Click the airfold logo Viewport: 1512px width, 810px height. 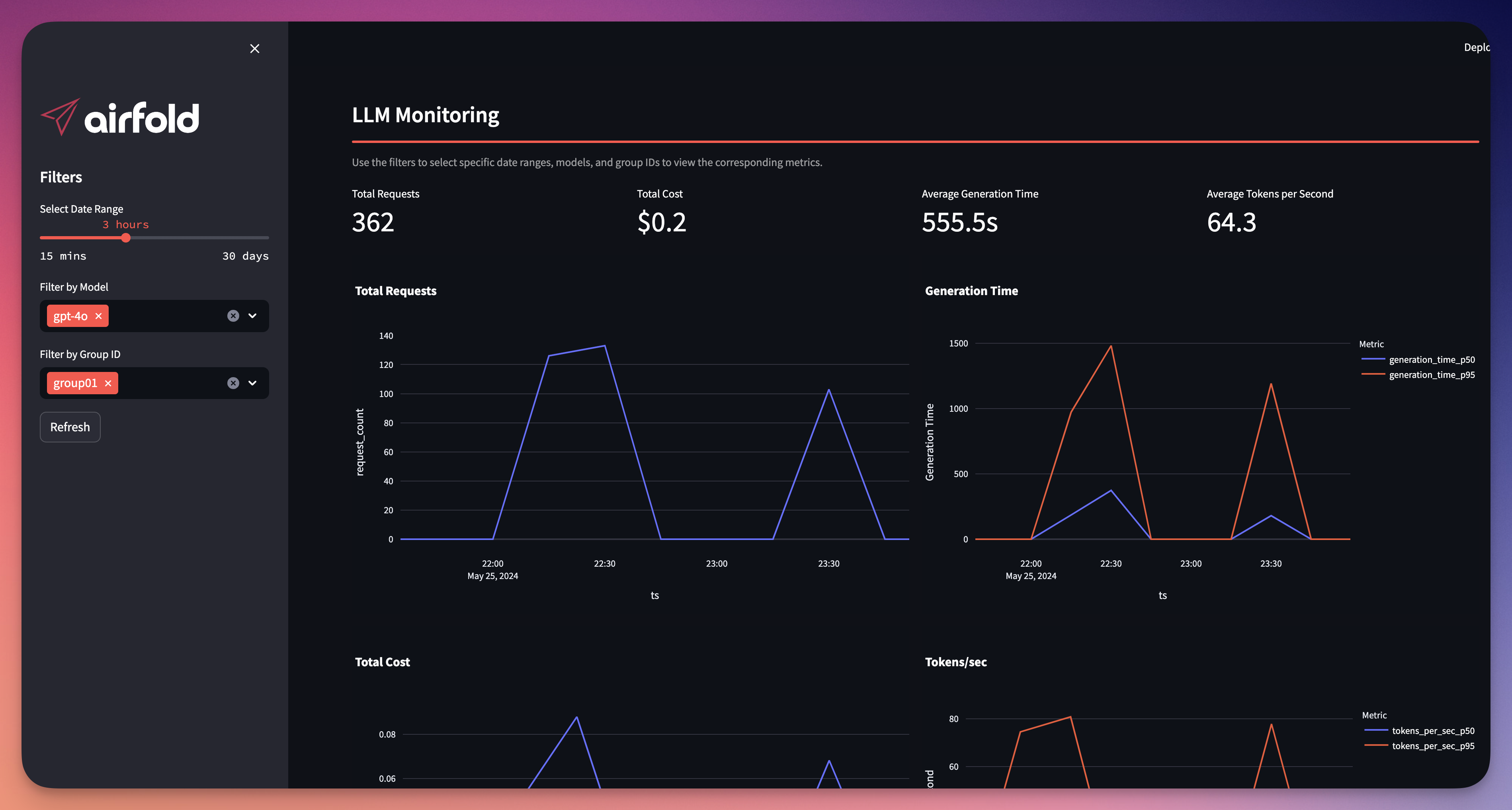(x=120, y=117)
